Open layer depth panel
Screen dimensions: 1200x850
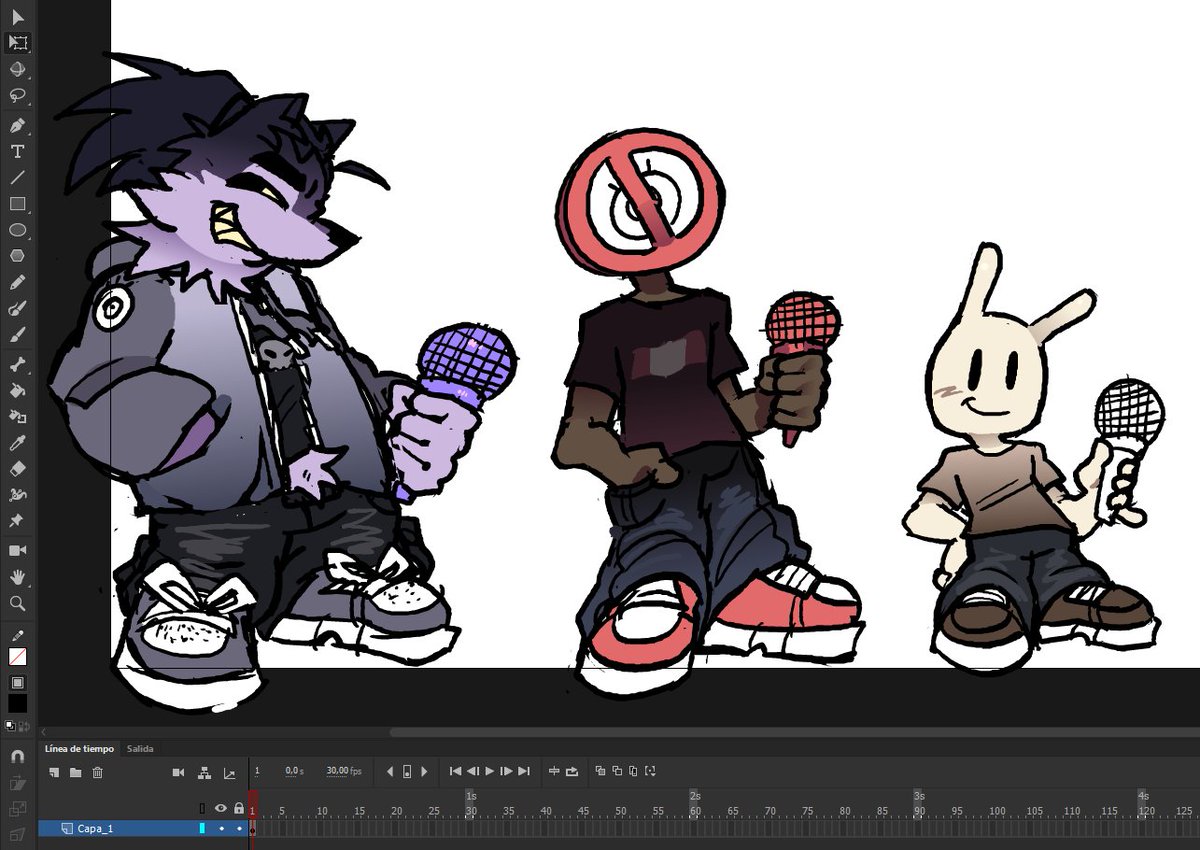pos(229,772)
